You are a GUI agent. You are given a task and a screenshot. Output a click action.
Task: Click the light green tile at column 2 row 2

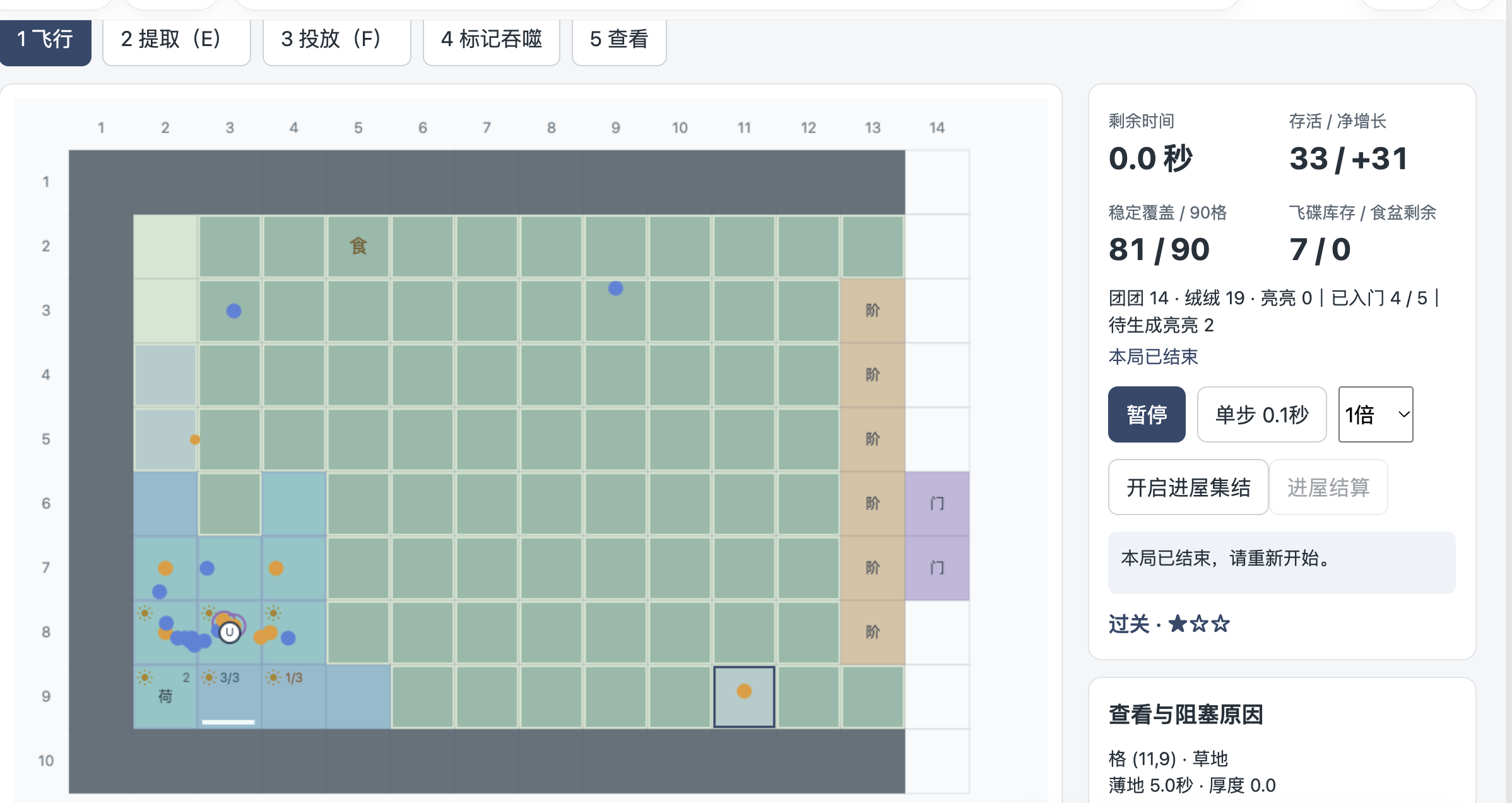[x=165, y=246]
